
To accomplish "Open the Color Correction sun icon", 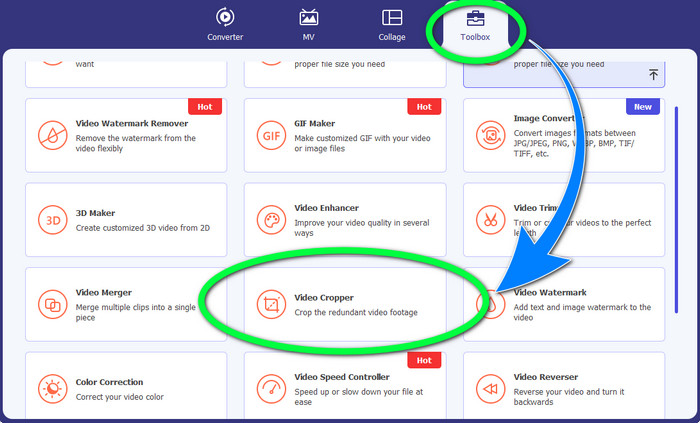I will click(x=52, y=388).
